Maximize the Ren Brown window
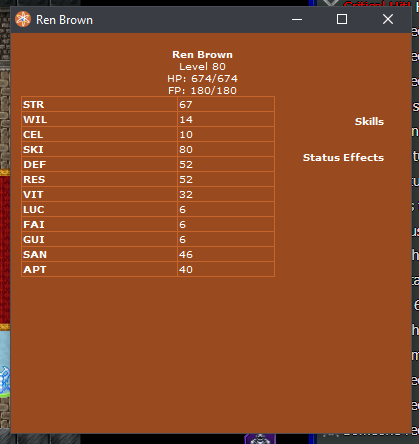Screen dimensions: 419x444 [x=342, y=19]
